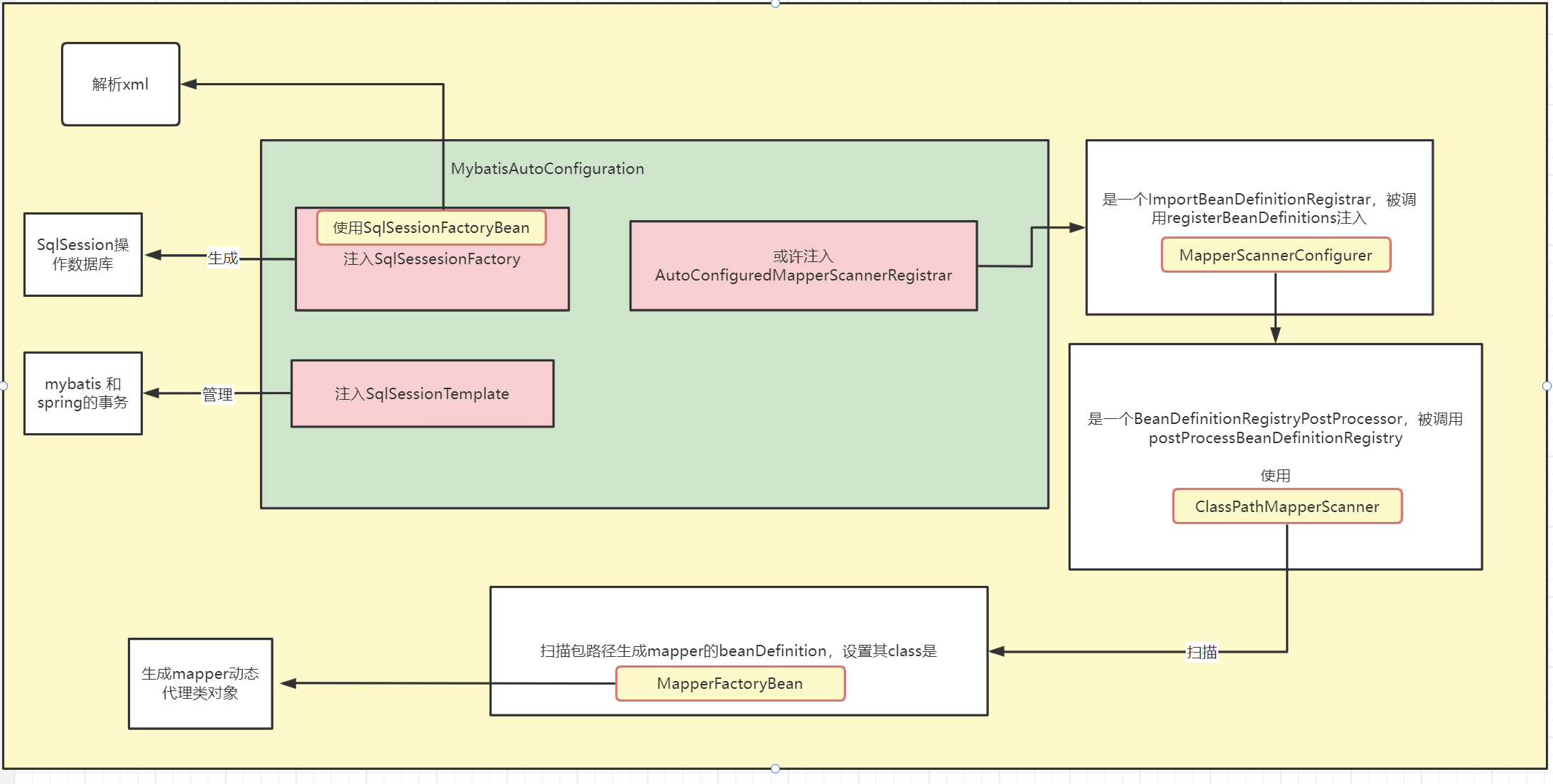
Task: Click the ImportBeanDefinitionRegistrar description text
Action: [x=1259, y=208]
